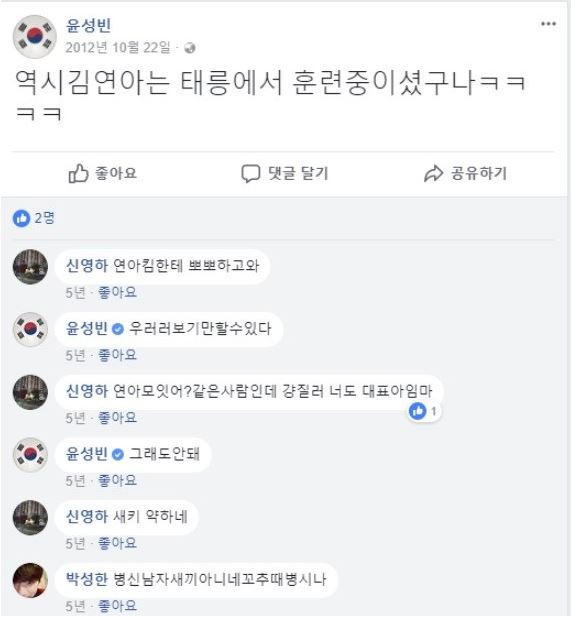Screen dimensions: 571x618
Task: Click the verified badge beside 윤성빈 in 그래도안돼 comment
Action: (117, 454)
